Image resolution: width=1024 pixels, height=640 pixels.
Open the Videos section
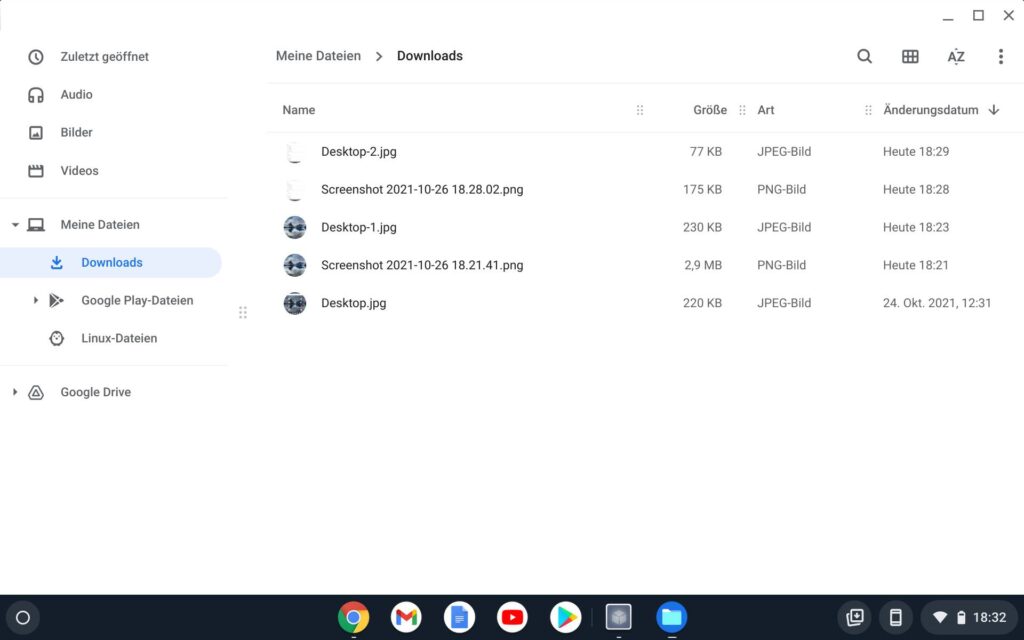pyautogui.click(x=80, y=170)
